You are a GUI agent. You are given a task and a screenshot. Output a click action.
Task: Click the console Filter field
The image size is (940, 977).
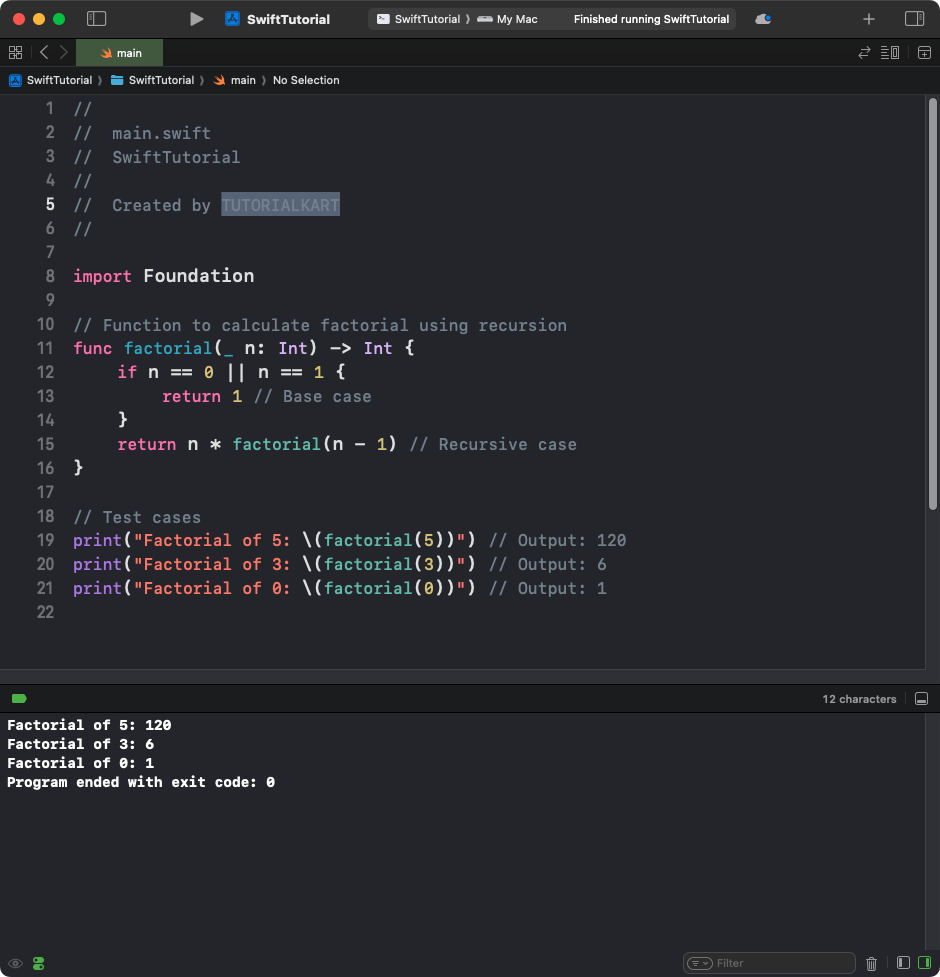tap(780, 963)
